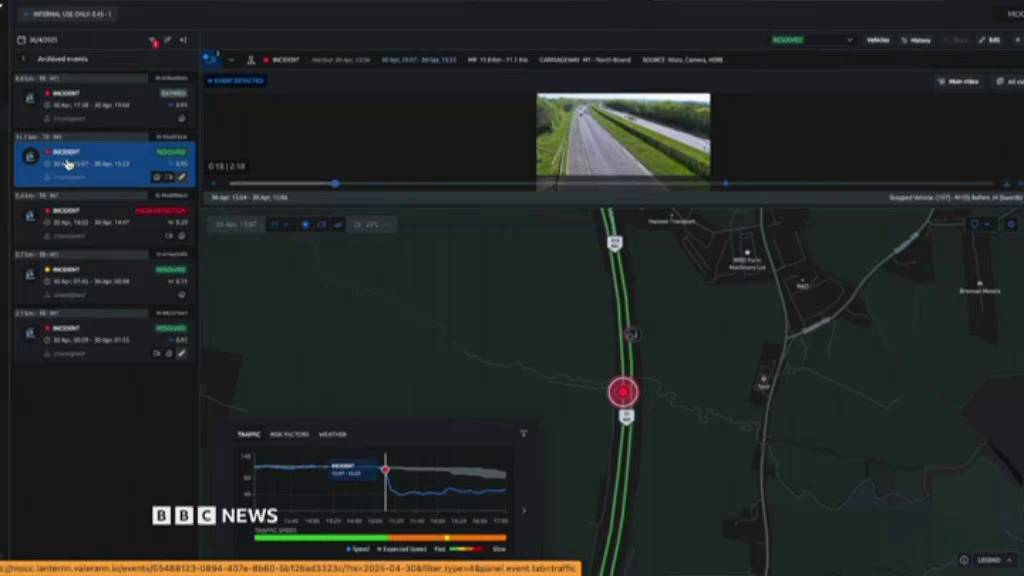Click the camera marker on the road

631,334
